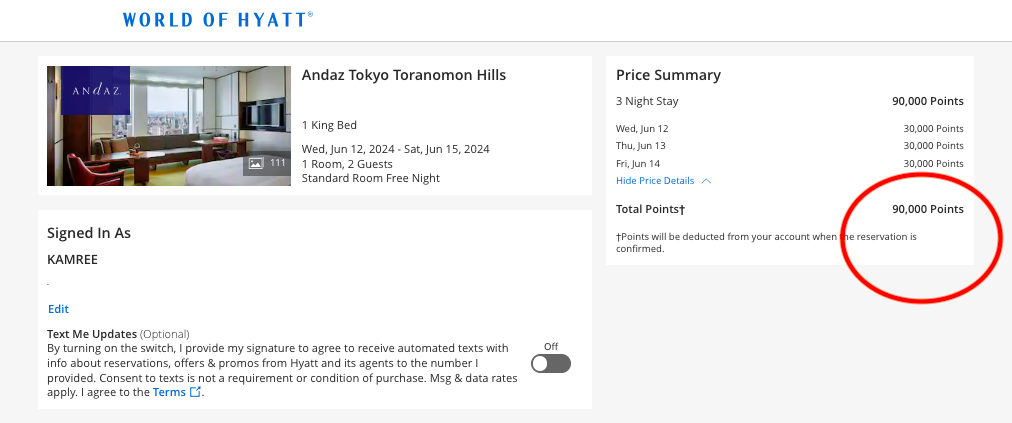Click the World of Hyatt logo
Screen dimensions: 1012x423
point(218,19)
